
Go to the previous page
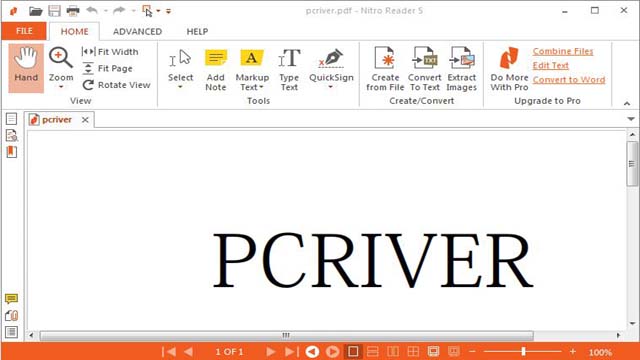point(188,351)
